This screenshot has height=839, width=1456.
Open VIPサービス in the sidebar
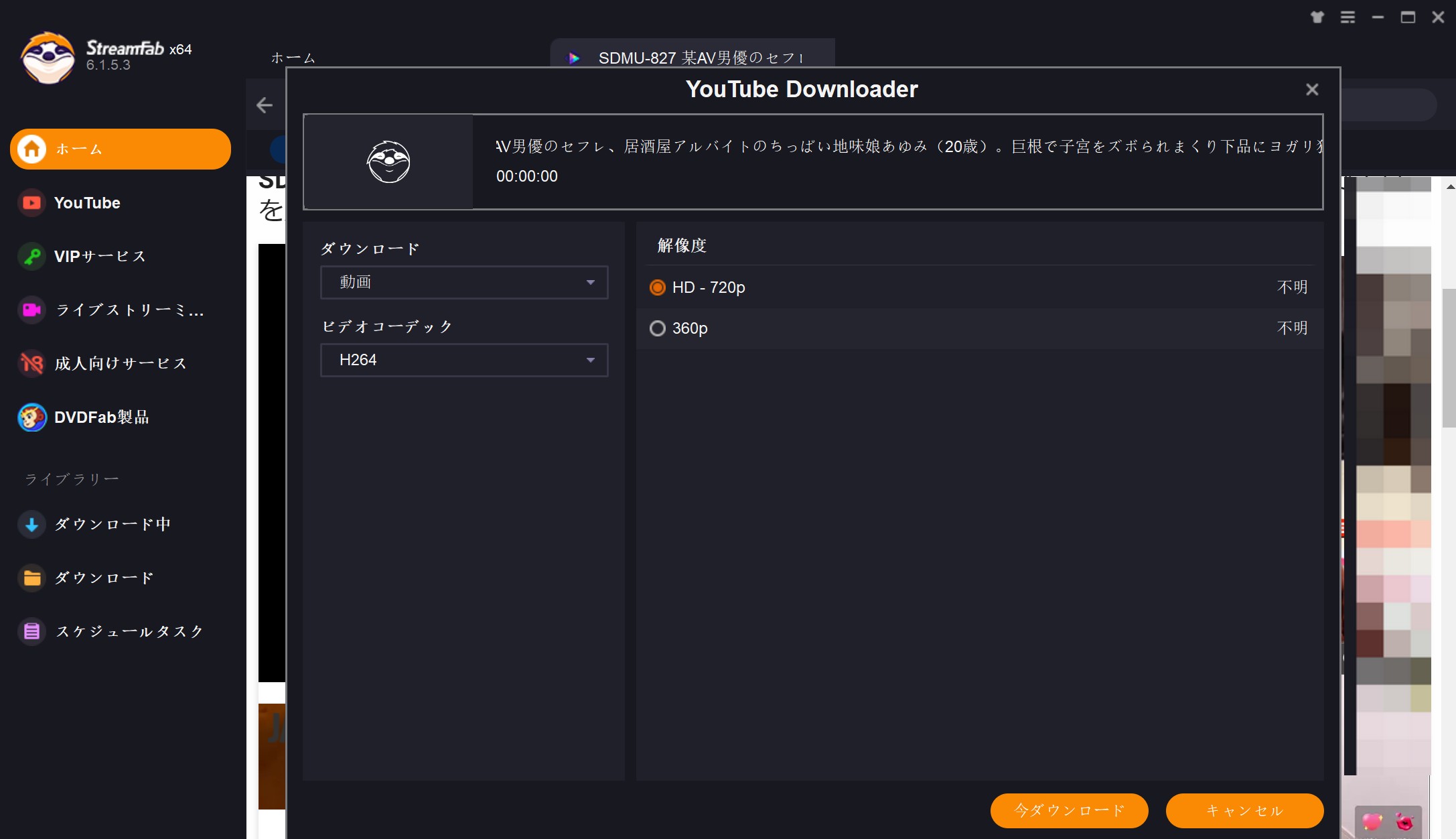tap(121, 256)
